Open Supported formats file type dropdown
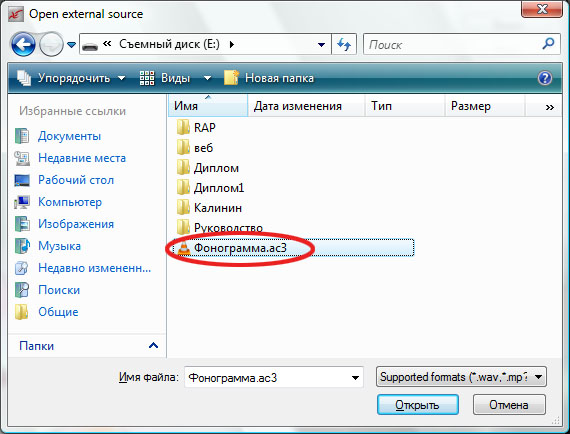 click(x=461, y=377)
